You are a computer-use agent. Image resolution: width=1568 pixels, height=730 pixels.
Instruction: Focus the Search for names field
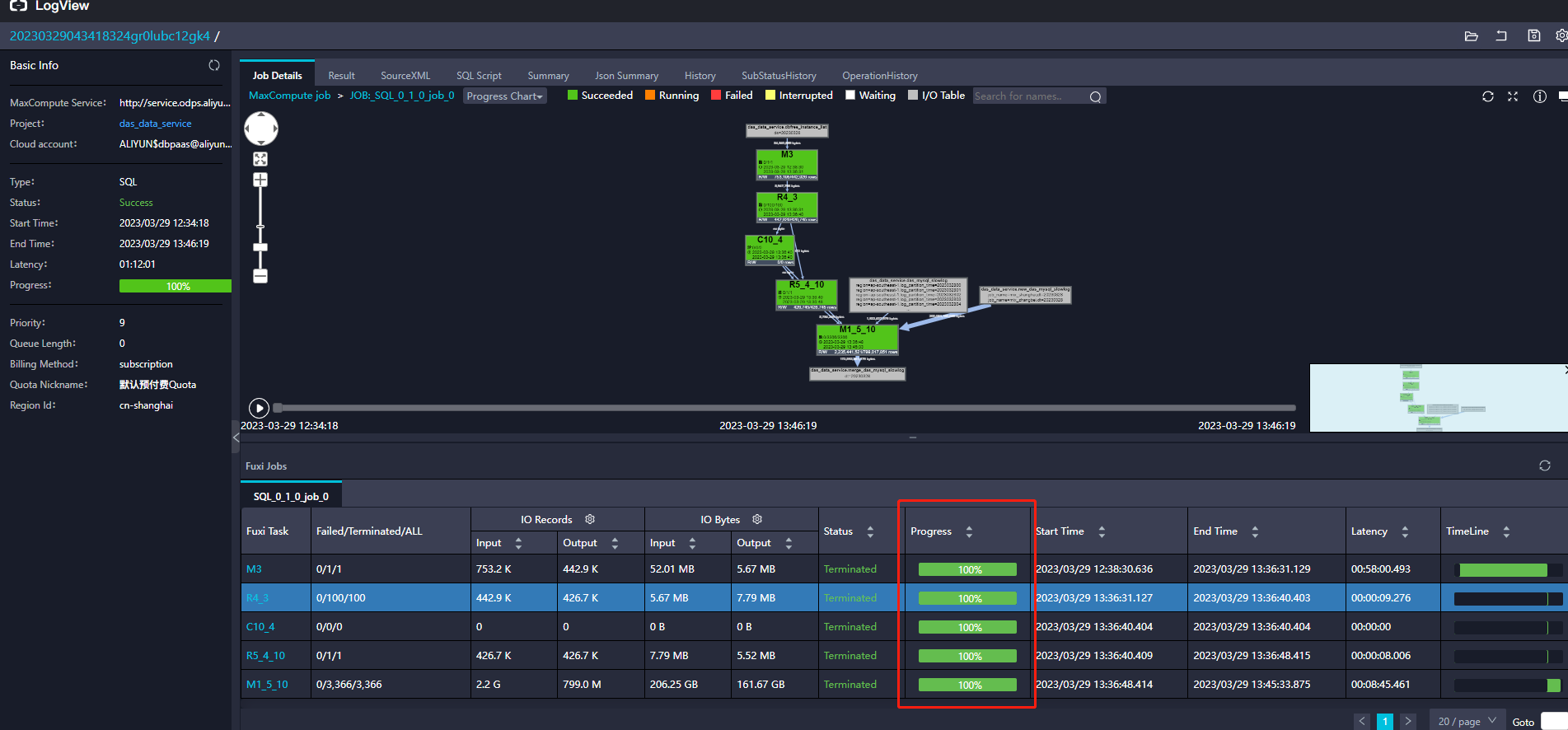1030,96
